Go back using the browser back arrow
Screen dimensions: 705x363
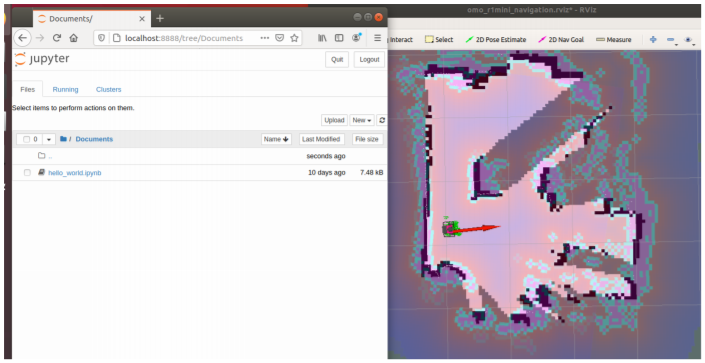22,38
